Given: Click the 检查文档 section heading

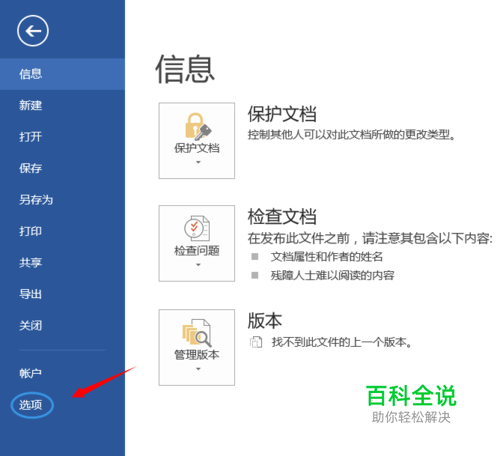Looking at the screenshot, I should [282, 217].
